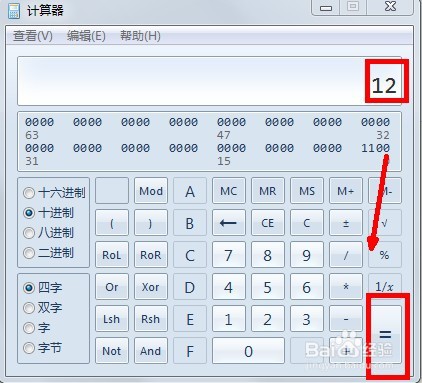Click the C clear button next to CE
Image resolution: width=422 pixels, height=383 pixels.
point(307,223)
